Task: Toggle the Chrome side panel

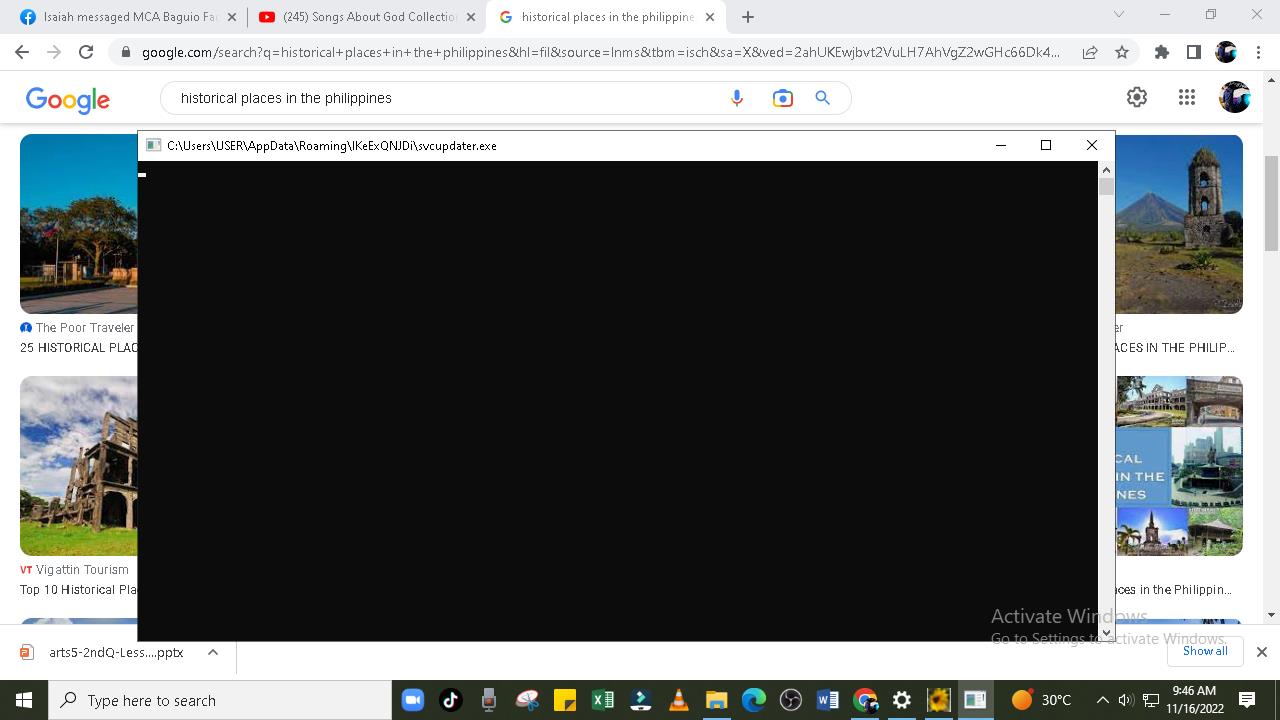Action: (1193, 52)
